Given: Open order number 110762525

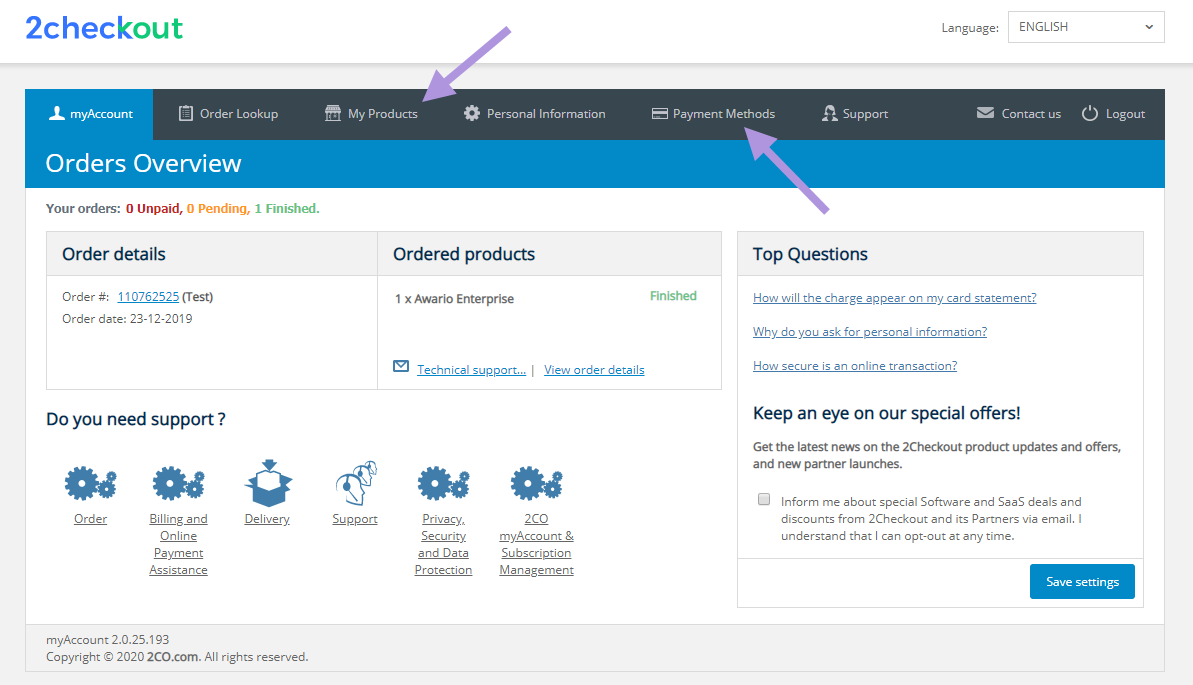Looking at the screenshot, I should pyautogui.click(x=148, y=297).
